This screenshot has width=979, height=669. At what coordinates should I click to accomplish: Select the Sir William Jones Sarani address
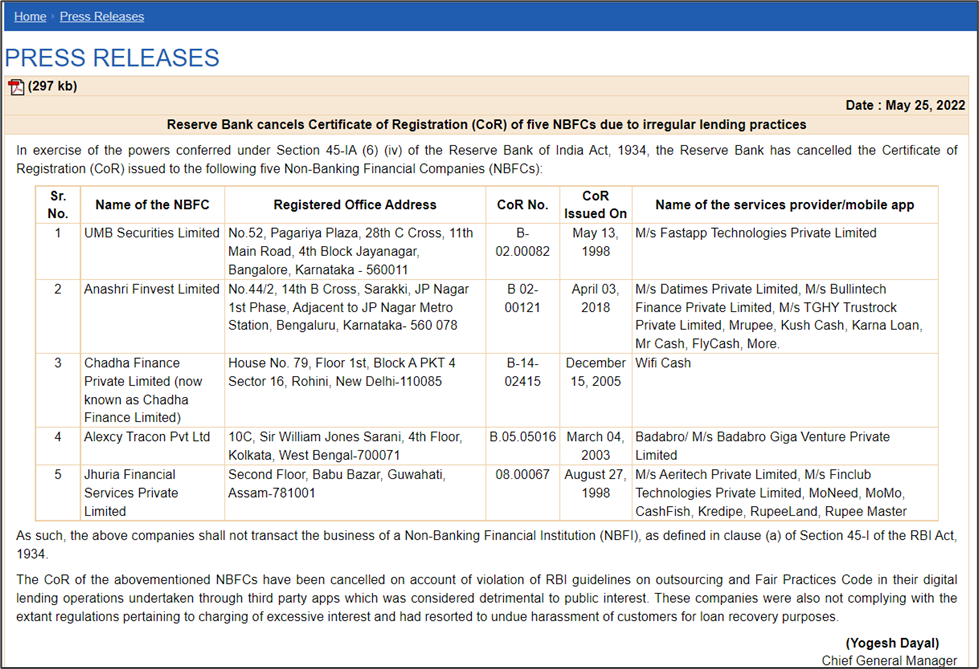pos(355,446)
